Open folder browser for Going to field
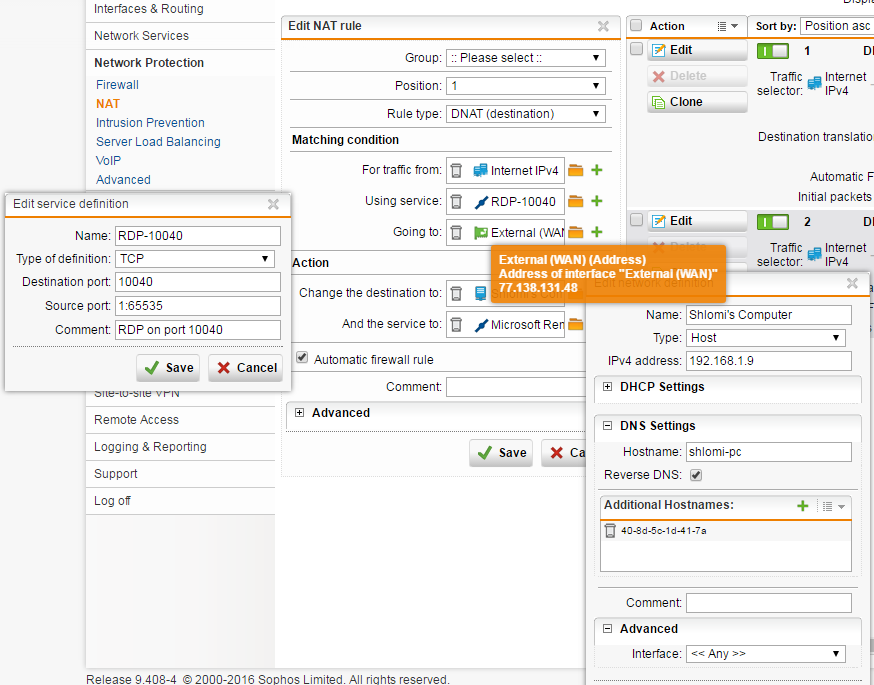This screenshot has height=685, width=874. pyautogui.click(x=576, y=232)
